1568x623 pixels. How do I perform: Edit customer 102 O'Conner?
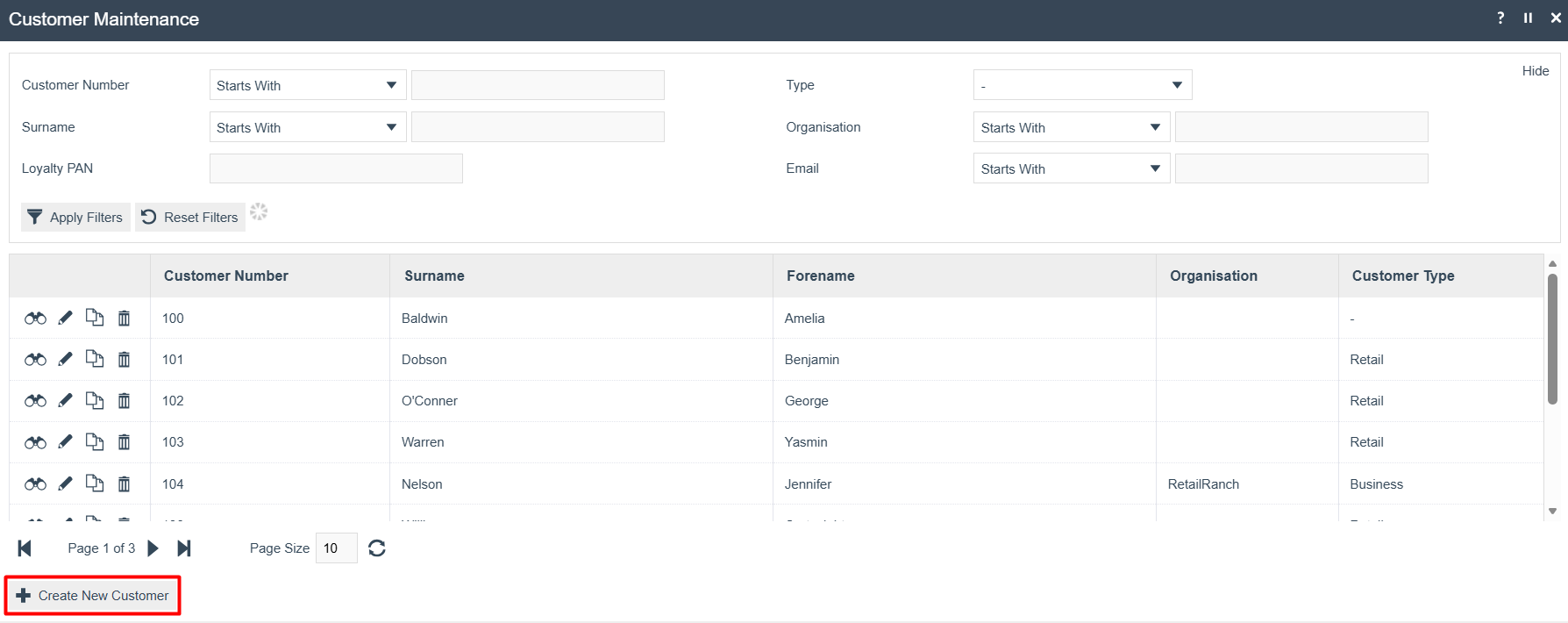click(65, 401)
